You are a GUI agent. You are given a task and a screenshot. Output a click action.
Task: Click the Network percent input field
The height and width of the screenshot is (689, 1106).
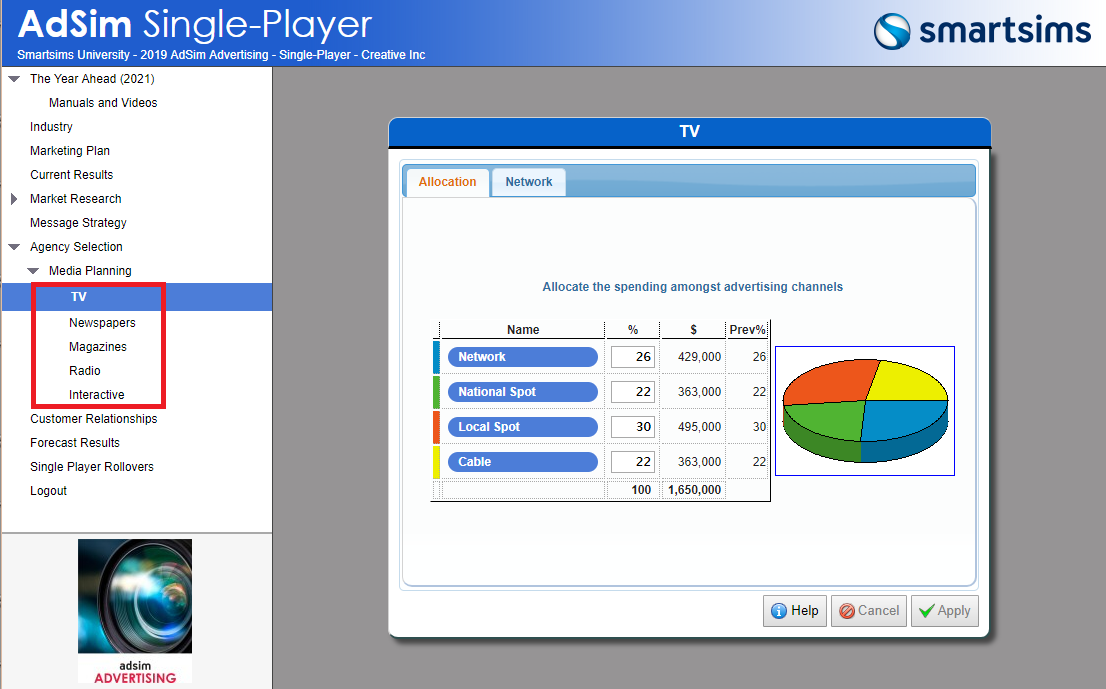coord(632,357)
